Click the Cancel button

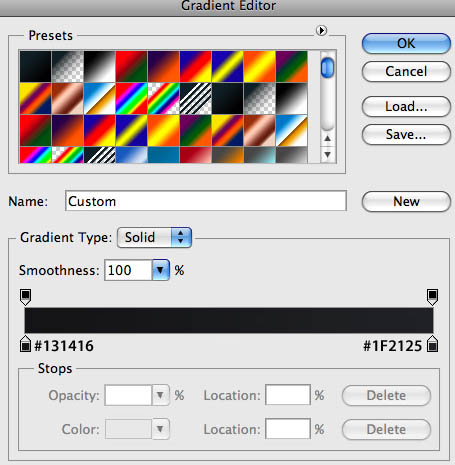[406, 71]
